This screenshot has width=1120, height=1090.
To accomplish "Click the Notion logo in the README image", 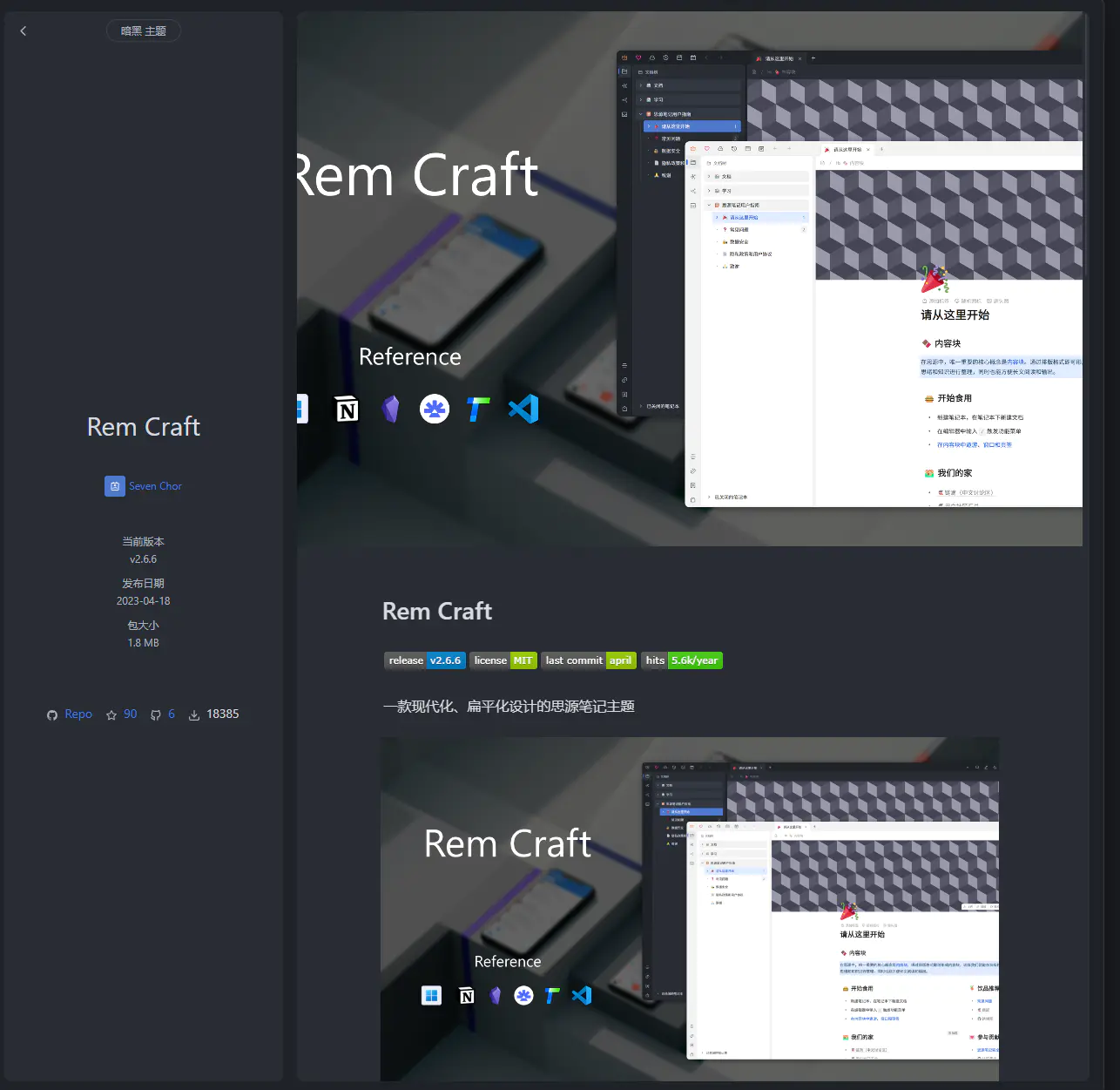I will point(467,995).
